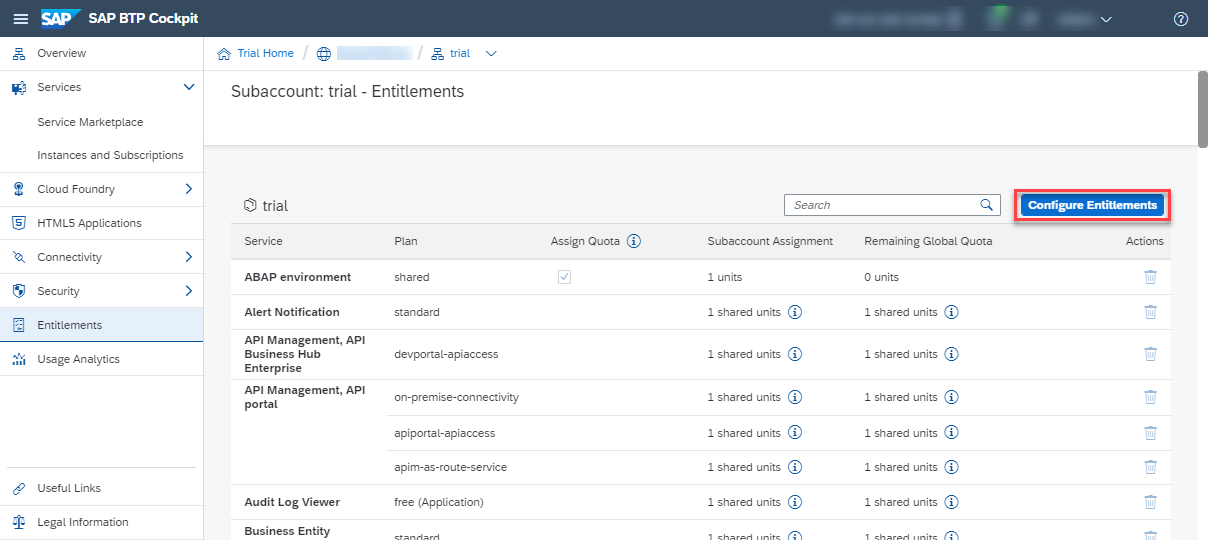
Task: Show Audit Log Viewer subaccount assignment info
Action: [795, 502]
